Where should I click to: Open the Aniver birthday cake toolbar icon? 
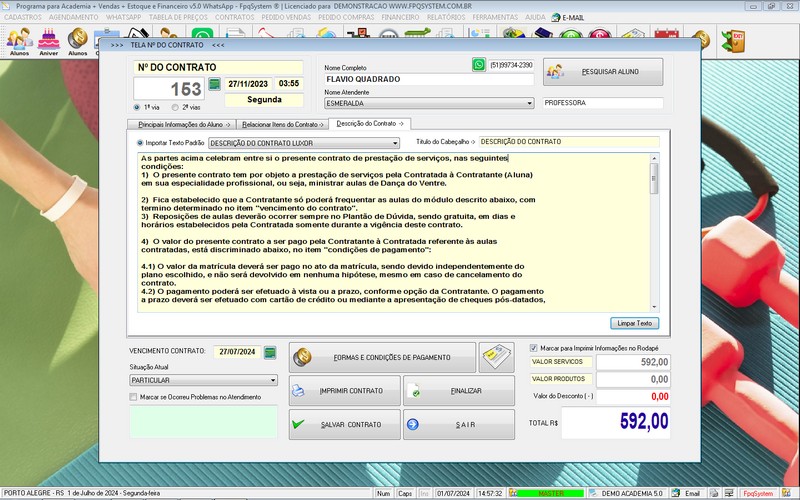48,40
